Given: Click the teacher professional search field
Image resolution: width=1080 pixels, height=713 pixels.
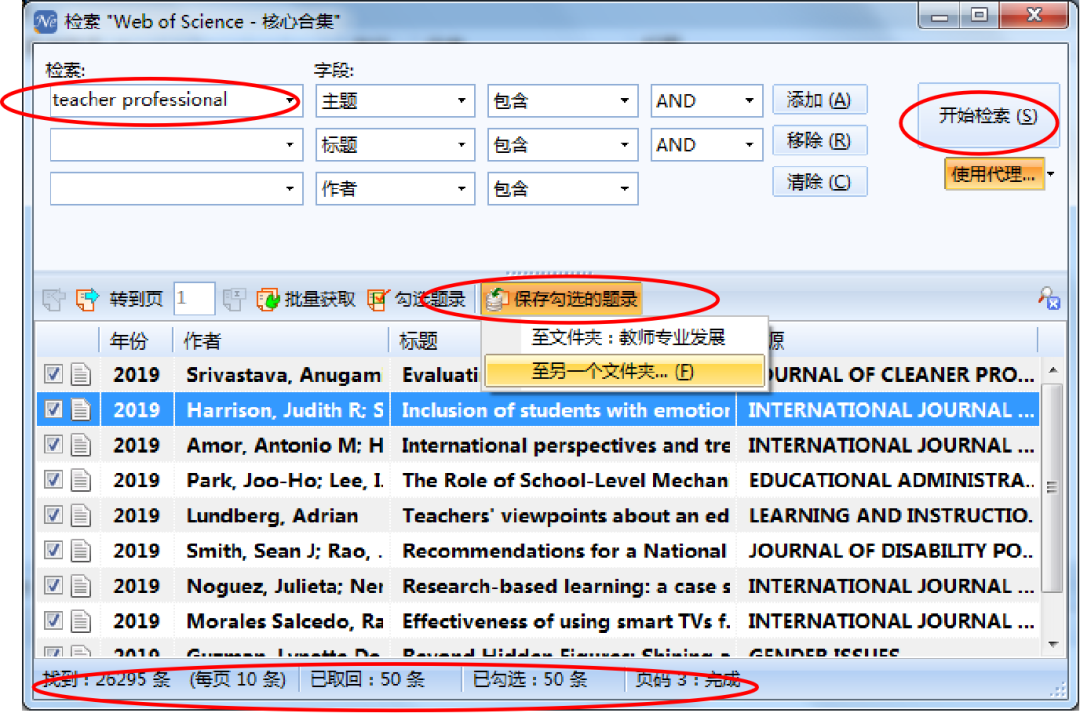Looking at the screenshot, I should point(176,101).
